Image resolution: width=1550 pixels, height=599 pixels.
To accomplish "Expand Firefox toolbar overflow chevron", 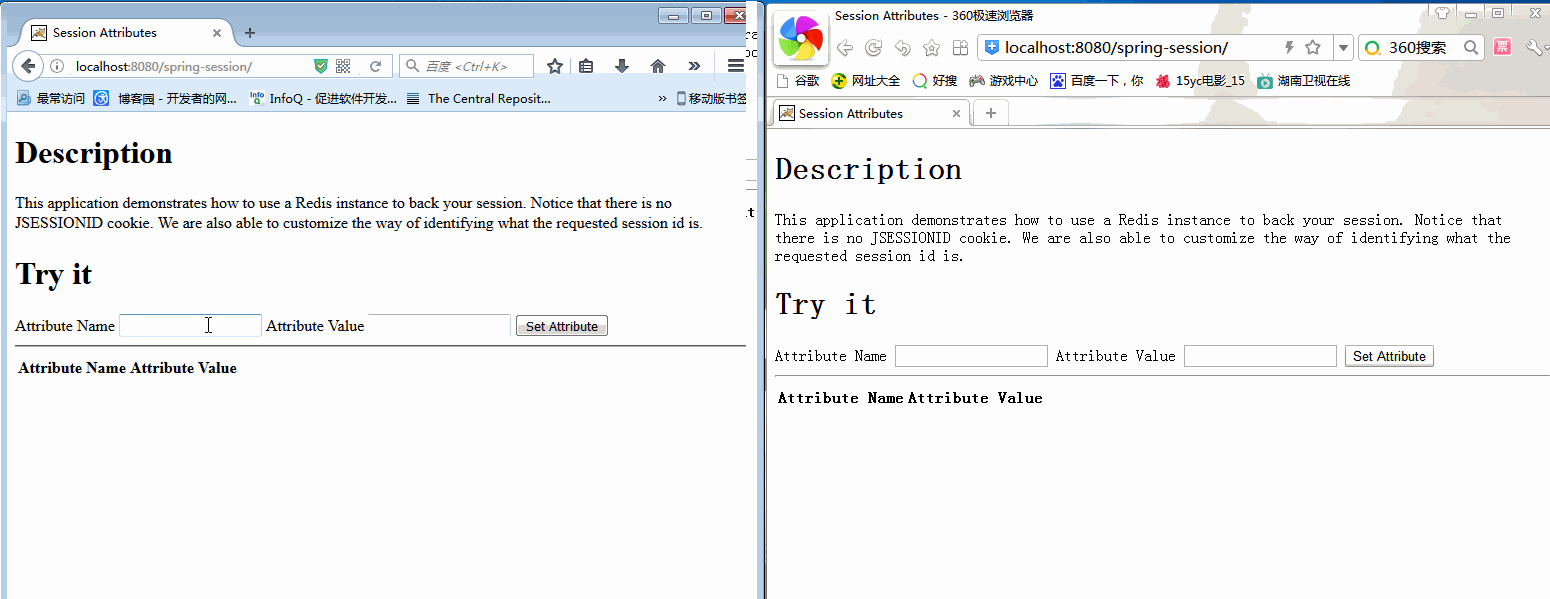I will coord(694,66).
